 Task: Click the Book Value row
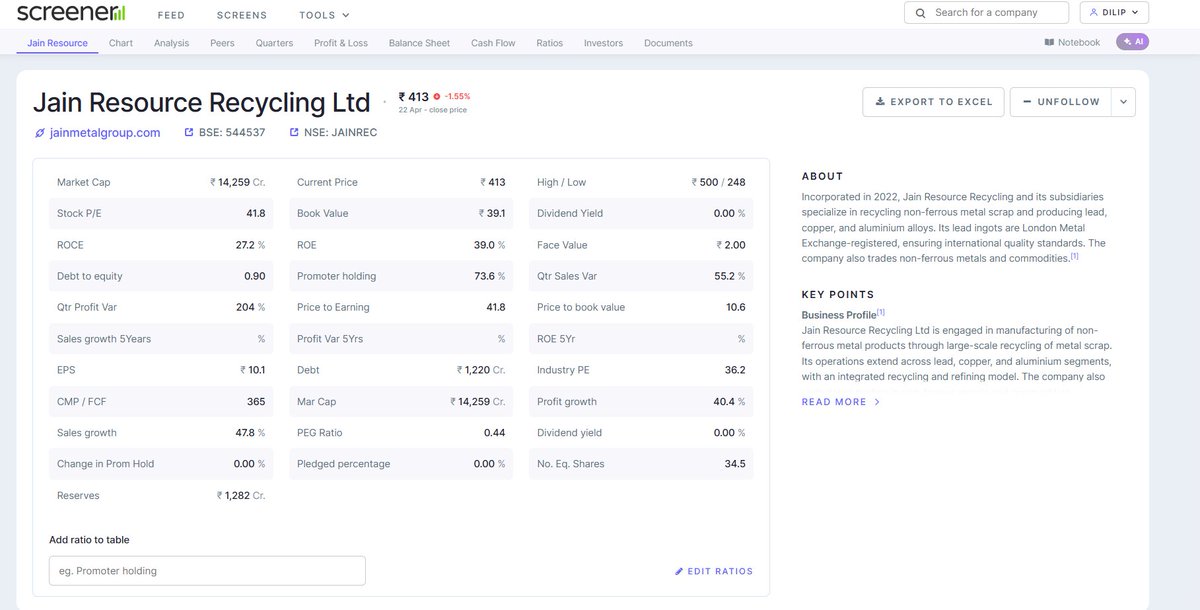[x=401, y=213]
